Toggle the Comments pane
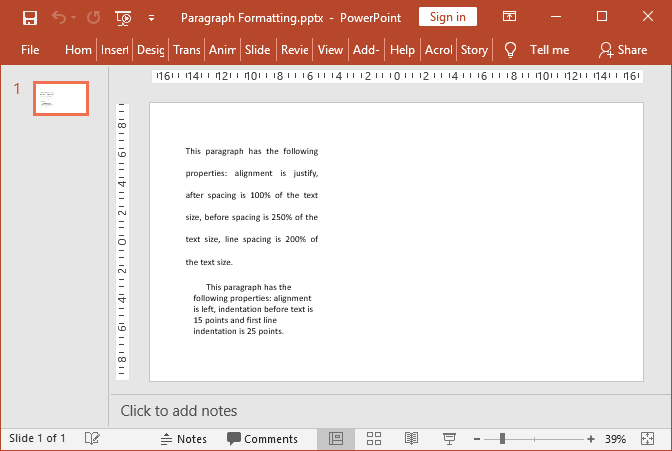Image resolution: width=672 pixels, height=451 pixels. point(262,438)
